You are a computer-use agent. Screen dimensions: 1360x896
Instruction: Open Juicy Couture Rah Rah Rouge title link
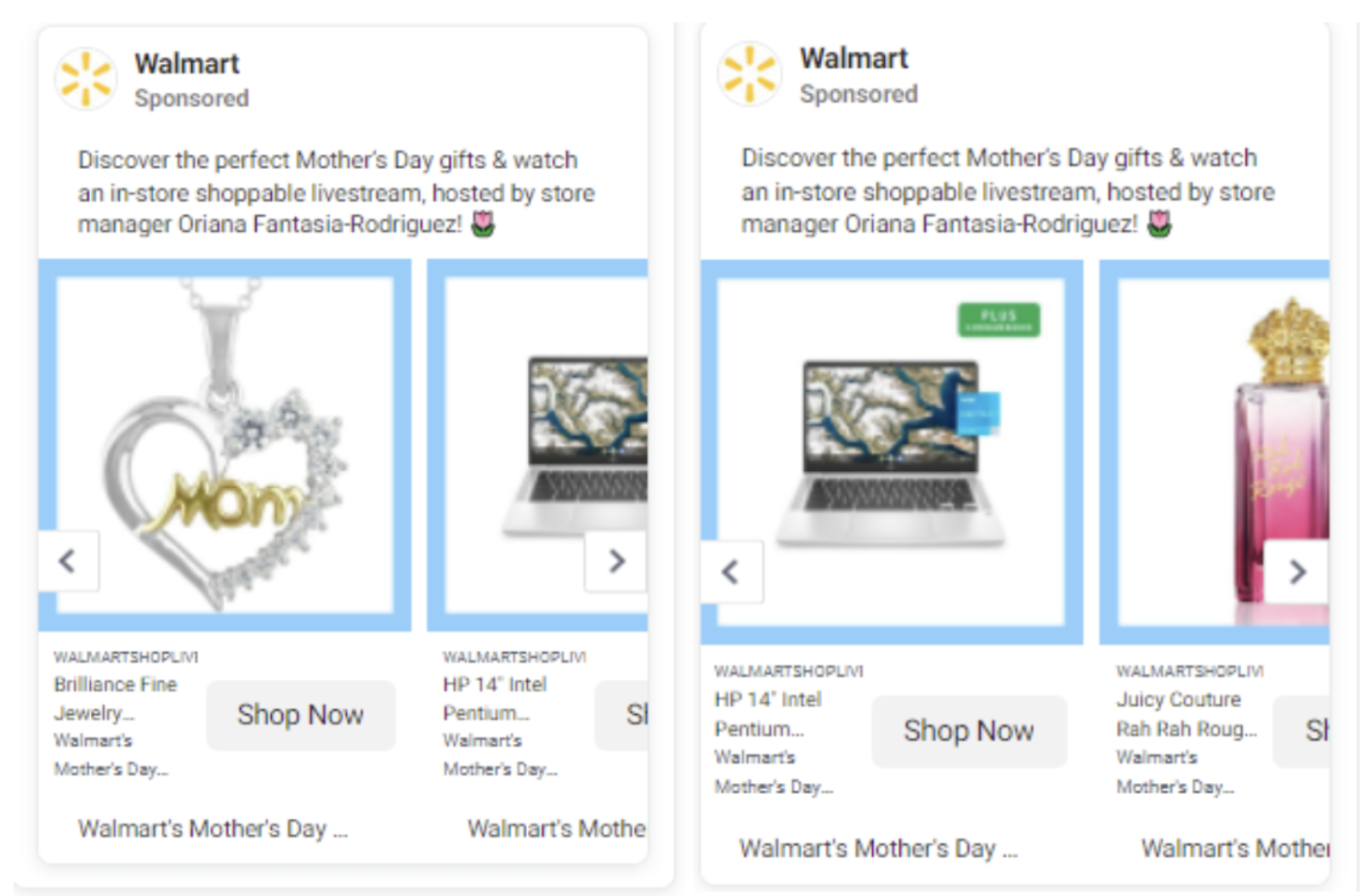(x=1187, y=714)
